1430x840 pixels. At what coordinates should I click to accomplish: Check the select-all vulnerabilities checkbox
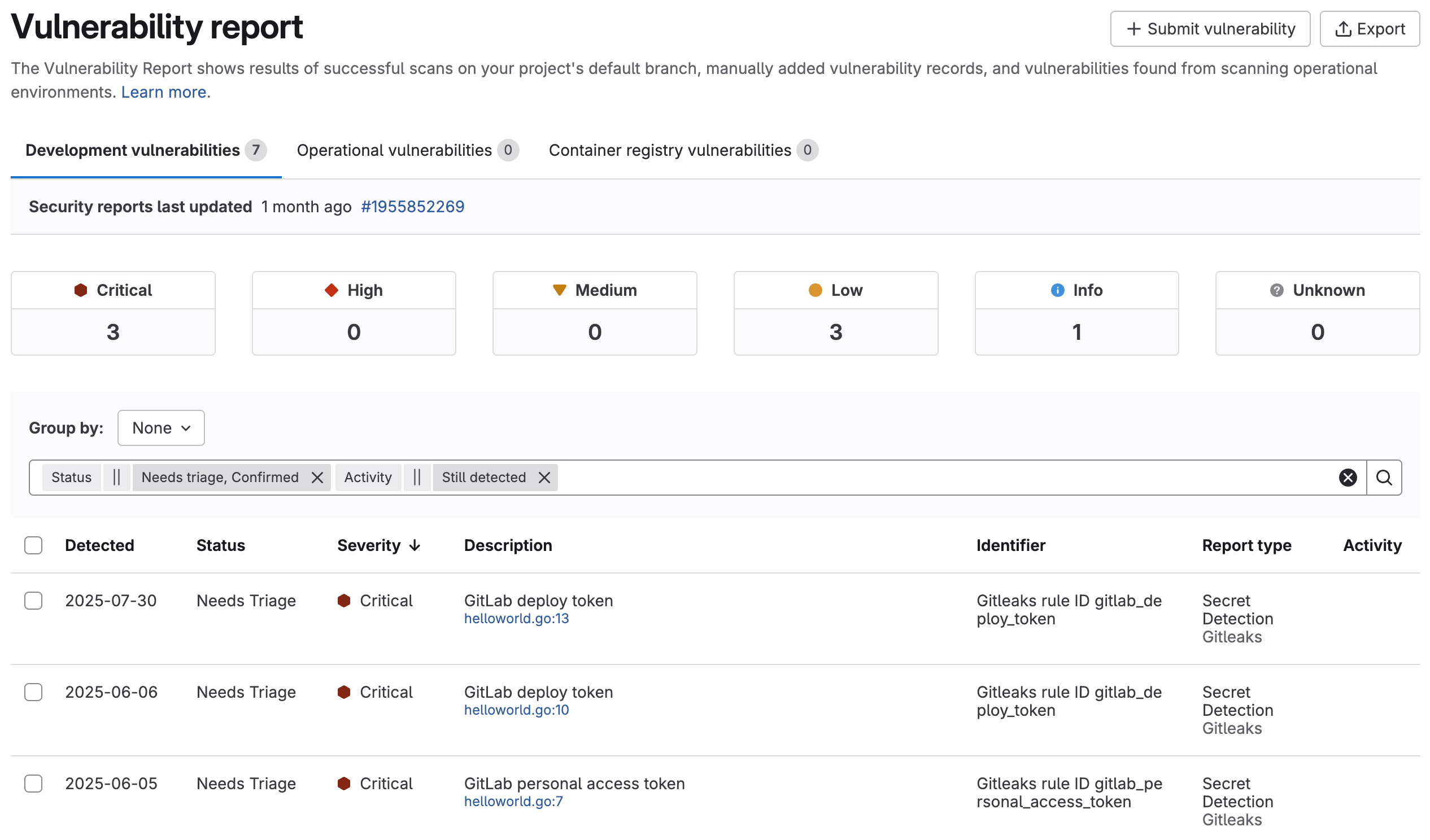pyautogui.click(x=33, y=545)
